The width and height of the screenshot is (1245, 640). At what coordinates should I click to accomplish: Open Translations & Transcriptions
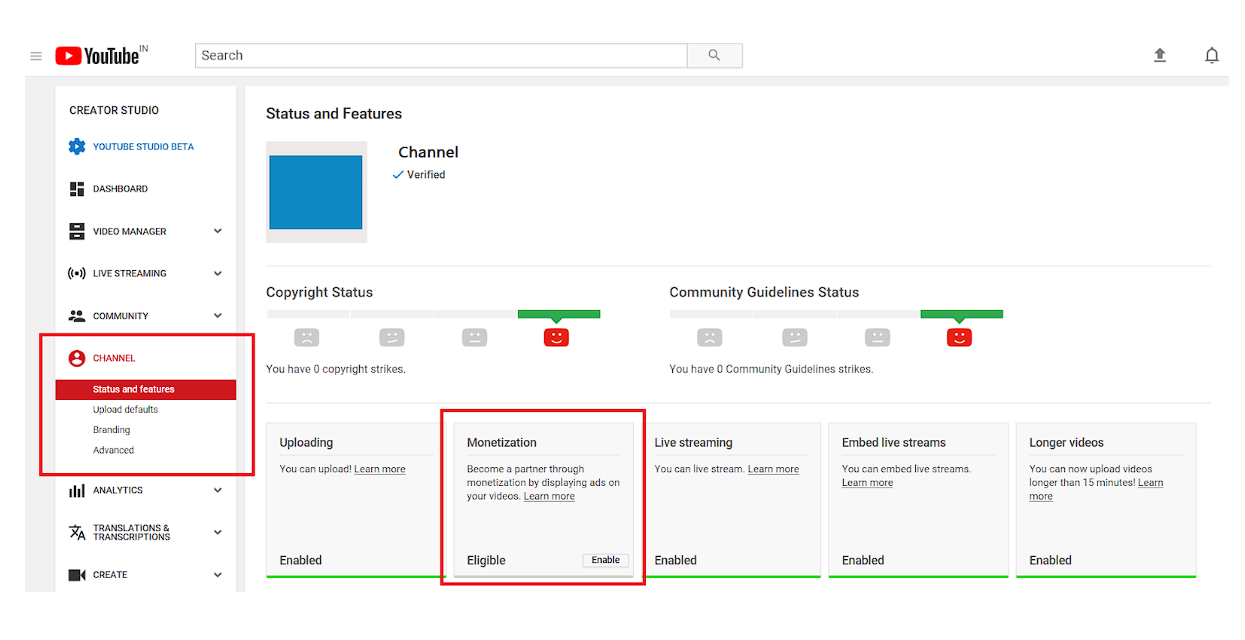pos(78,532)
